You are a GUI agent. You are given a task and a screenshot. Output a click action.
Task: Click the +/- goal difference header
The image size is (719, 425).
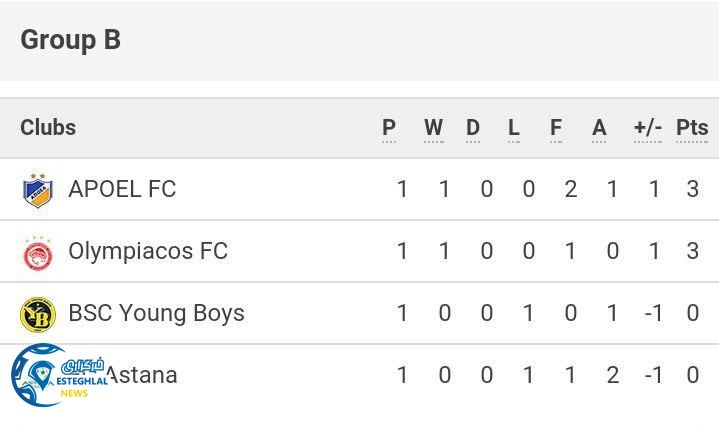pyautogui.click(x=648, y=128)
